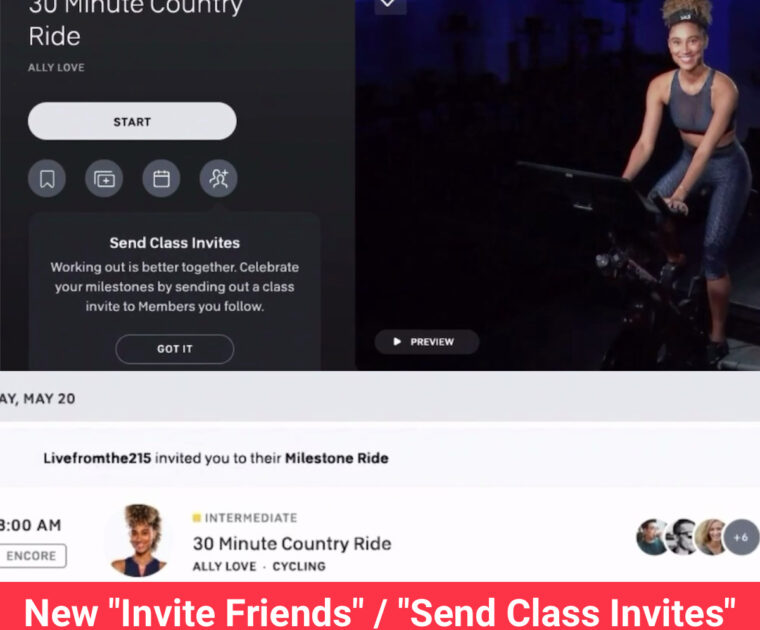Open Ally Love instructor thumbnail in schedule

tap(140, 539)
